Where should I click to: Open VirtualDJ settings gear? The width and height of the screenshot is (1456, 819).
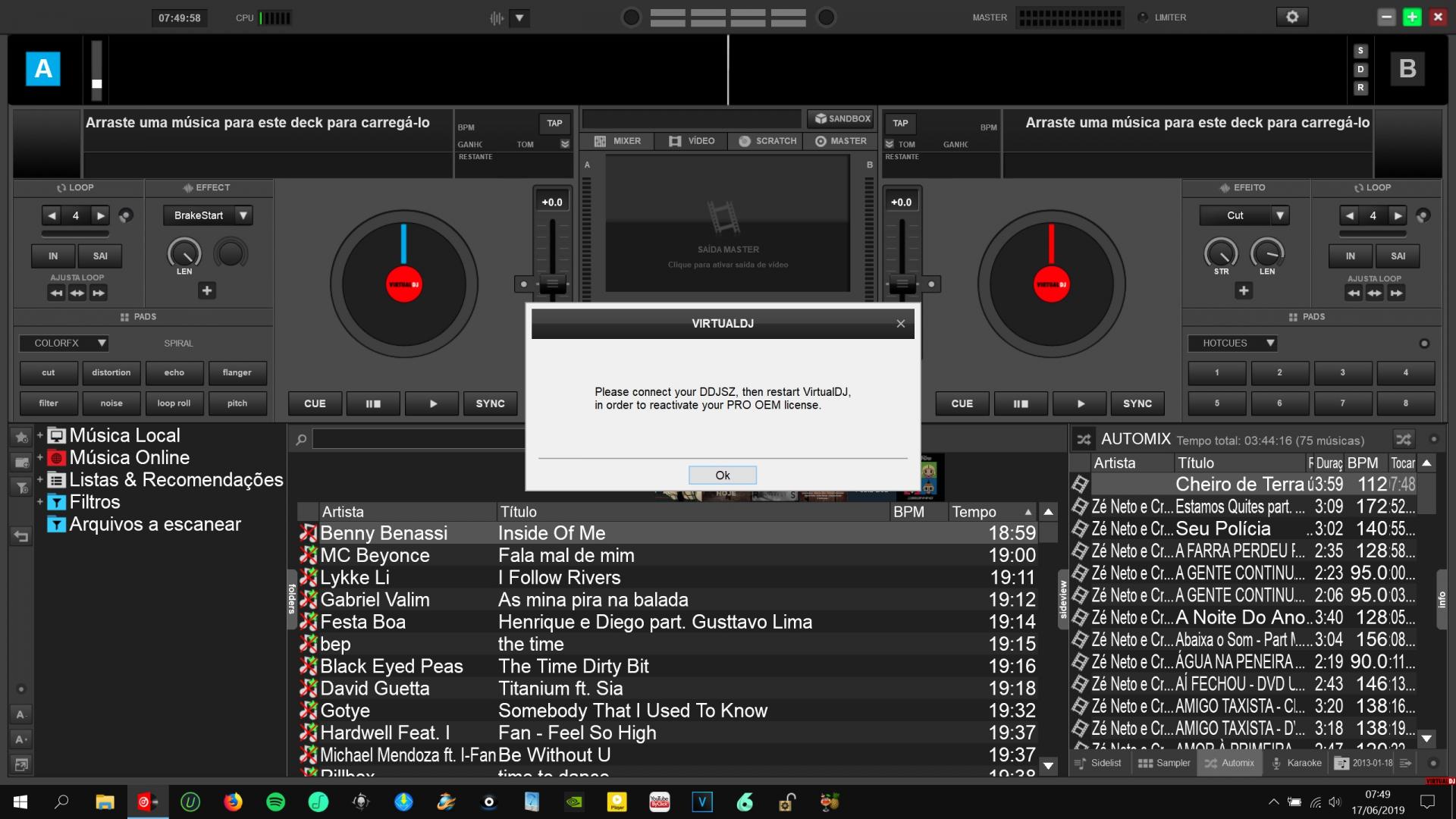pos(1291,16)
